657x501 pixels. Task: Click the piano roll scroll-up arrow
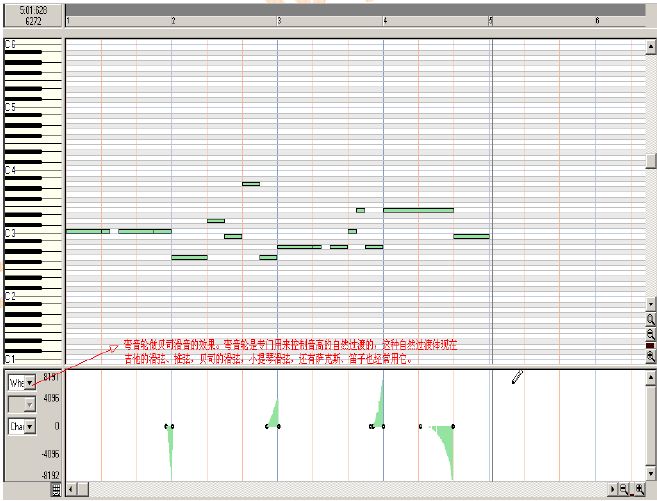click(x=650, y=47)
